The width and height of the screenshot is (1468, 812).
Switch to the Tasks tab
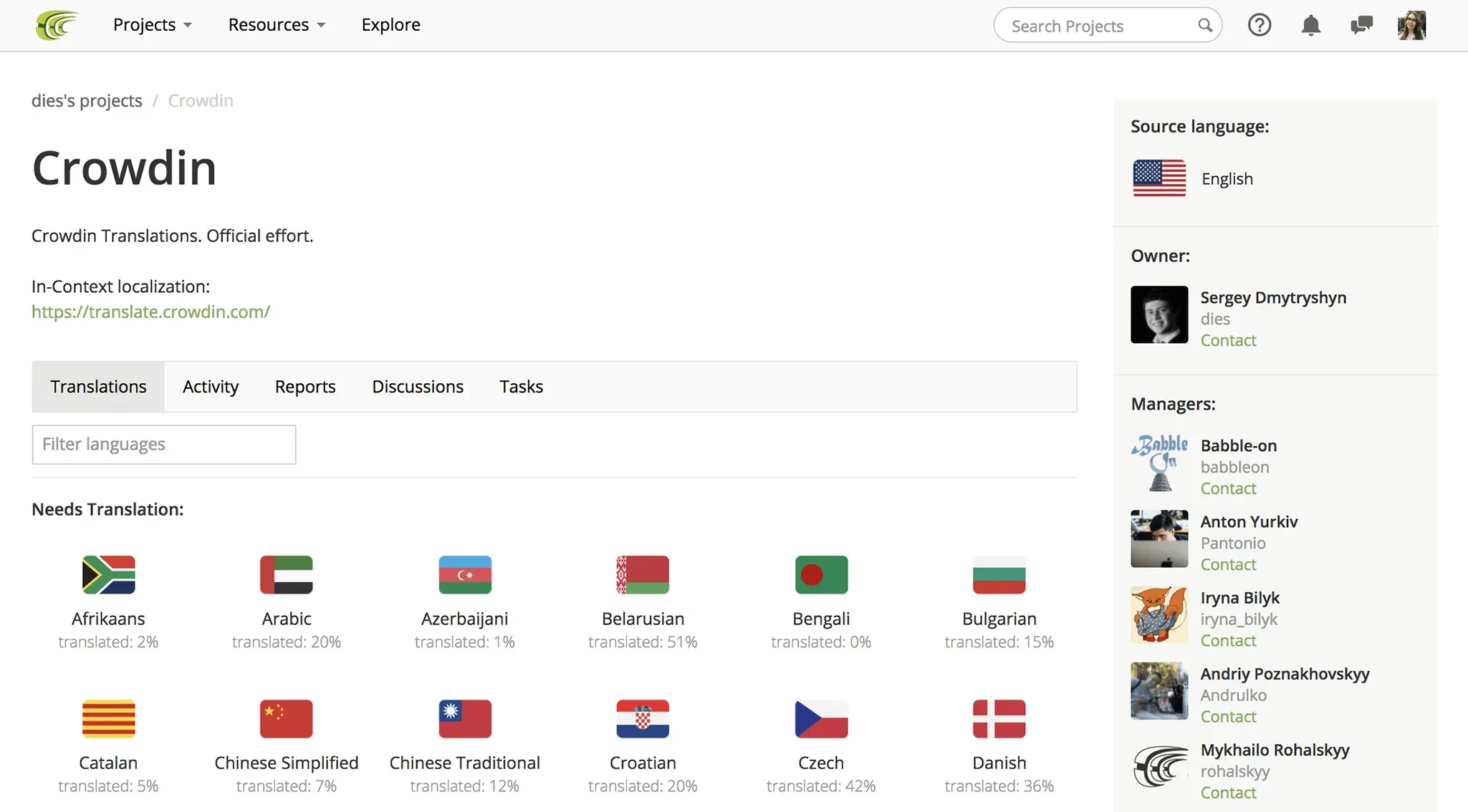click(x=521, y=387)
